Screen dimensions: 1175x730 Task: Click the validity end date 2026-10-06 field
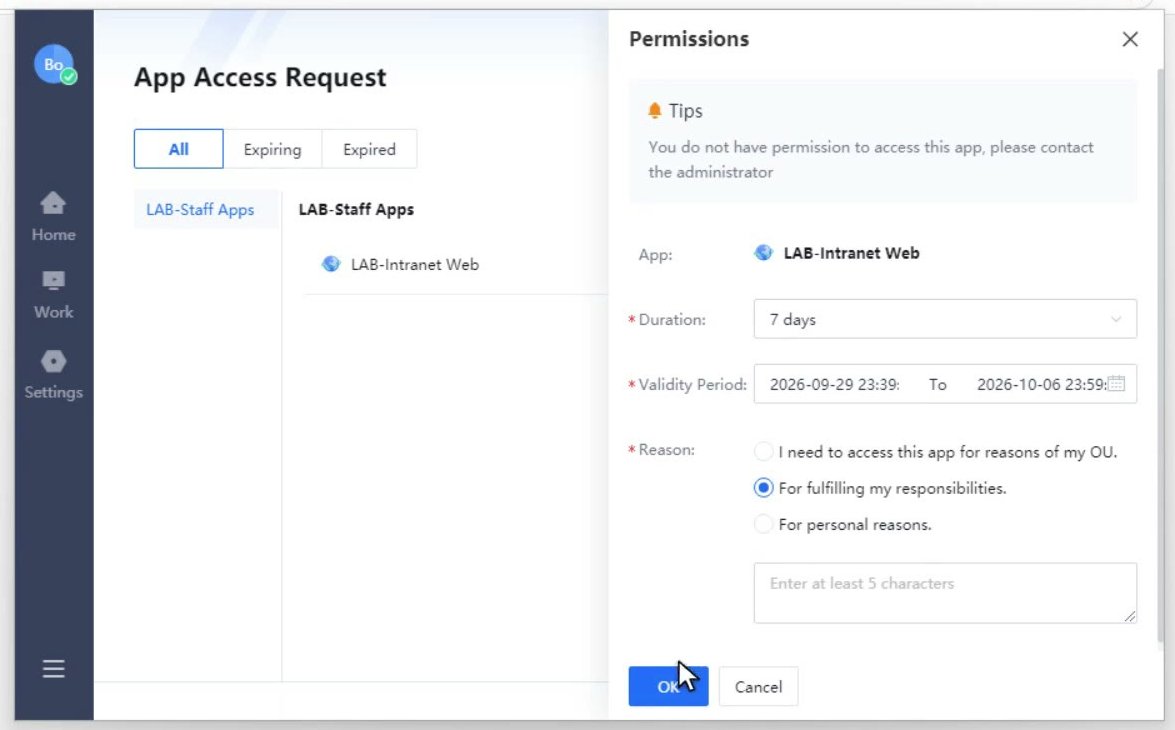(1041, 384)
